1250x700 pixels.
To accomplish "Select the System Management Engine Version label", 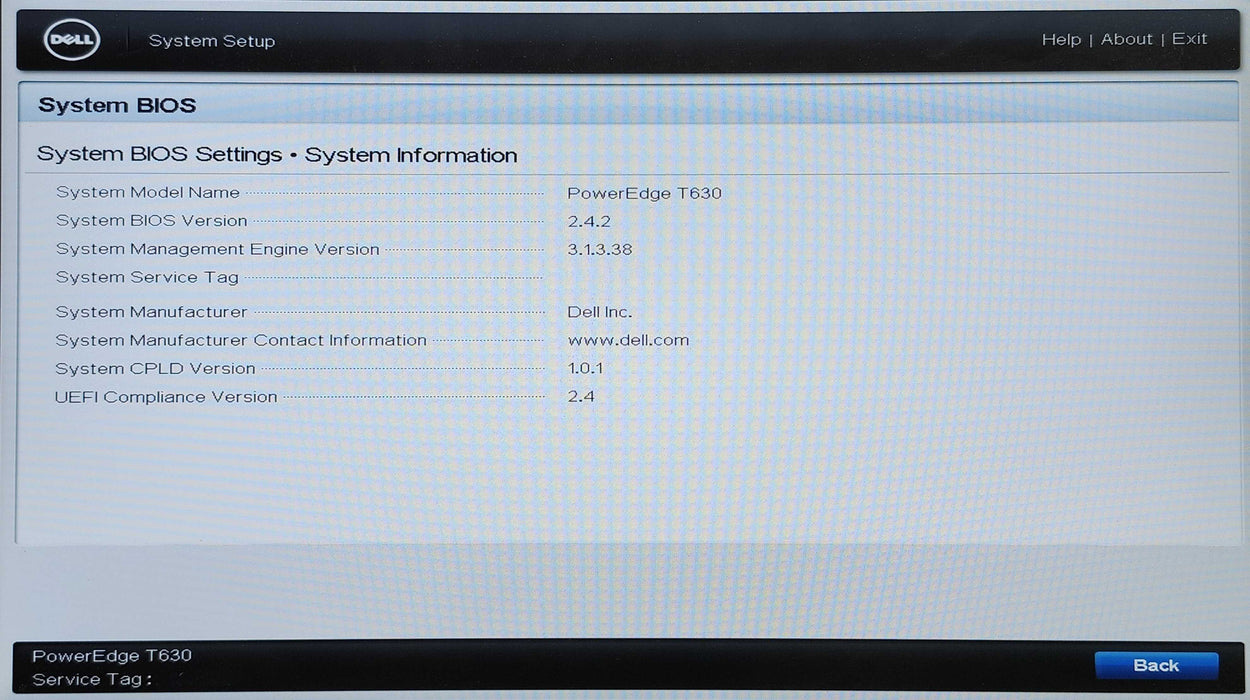I will (x=218, y=249).
